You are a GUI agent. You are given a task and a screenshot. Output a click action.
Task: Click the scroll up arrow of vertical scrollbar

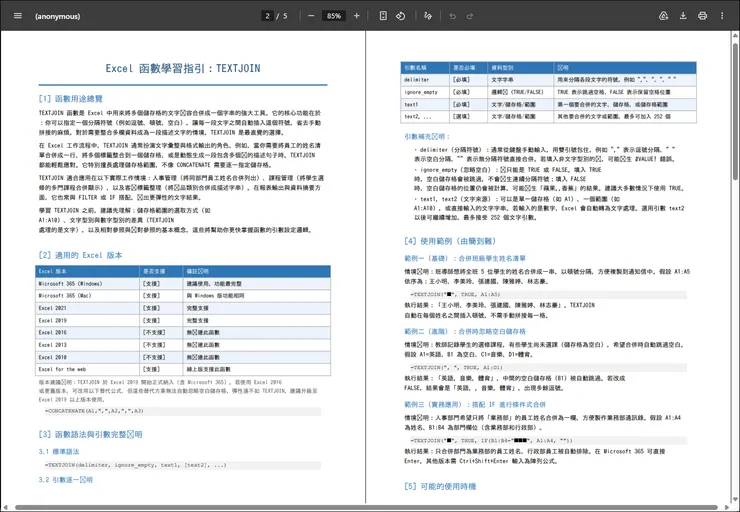(735, 35)
